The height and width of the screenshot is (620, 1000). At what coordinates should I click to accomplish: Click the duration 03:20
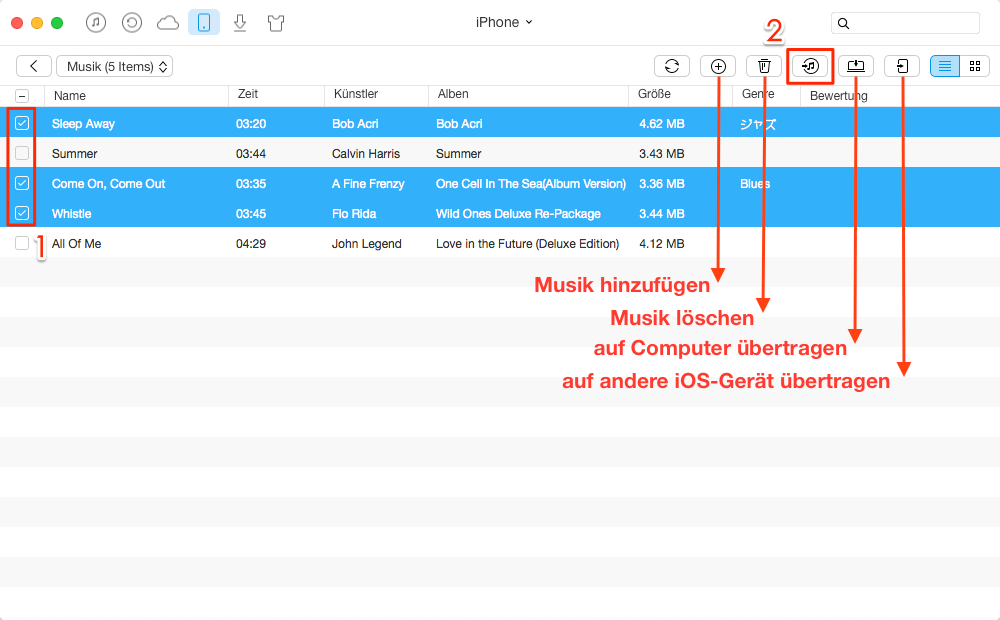[251, 124]
